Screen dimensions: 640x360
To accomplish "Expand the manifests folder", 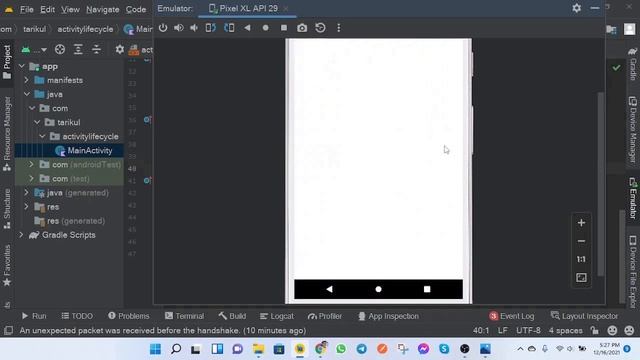I will [x=27, y=80].
